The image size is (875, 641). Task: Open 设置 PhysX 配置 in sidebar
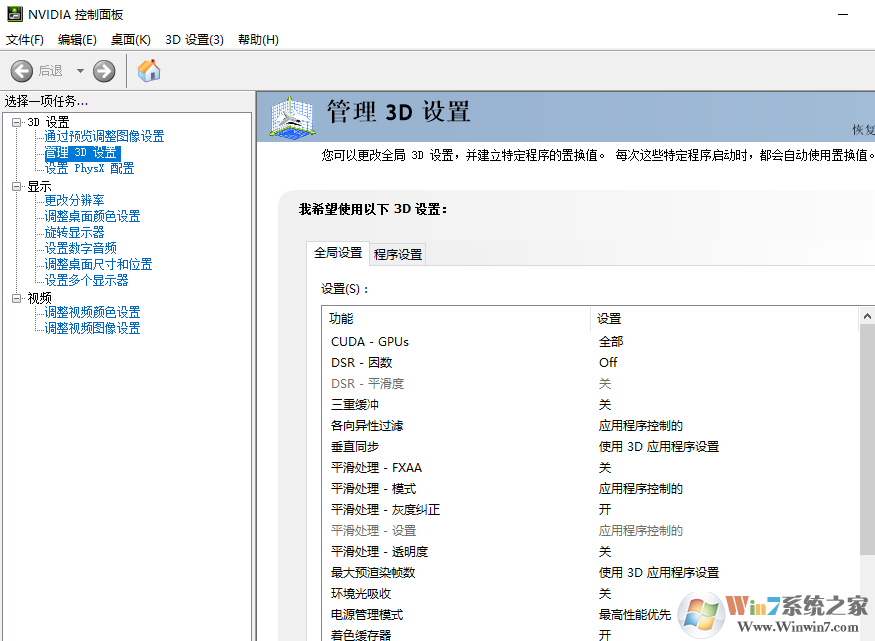(x=89, y=168)
